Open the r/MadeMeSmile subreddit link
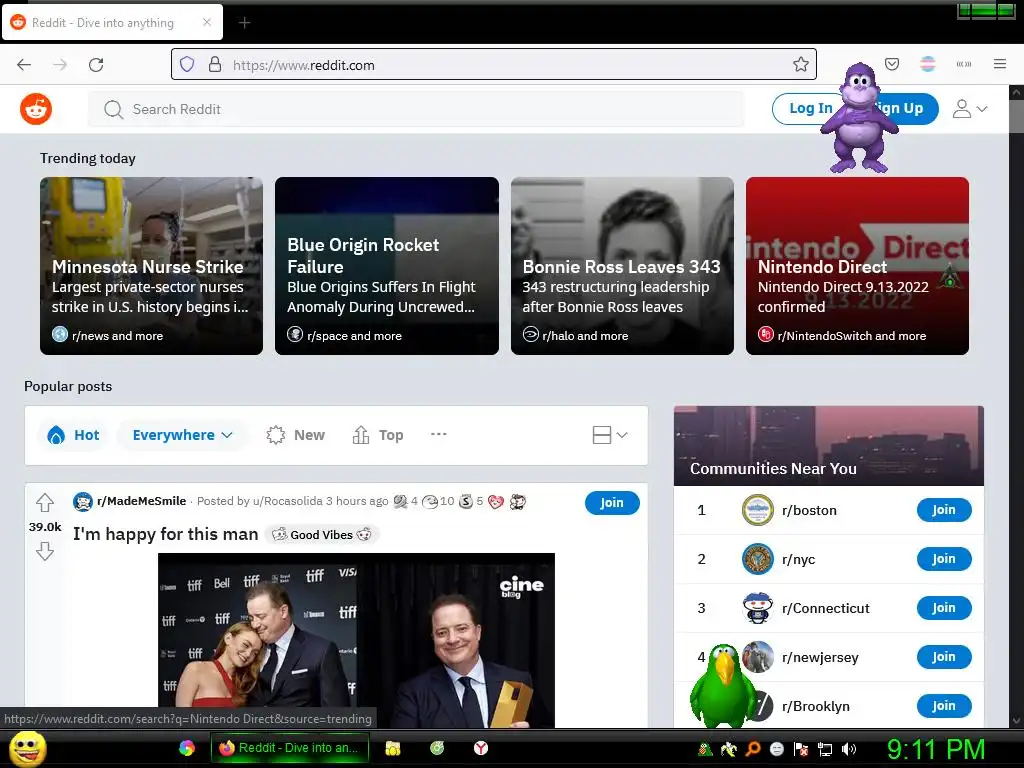The image size is (1024, 768). 142,501
